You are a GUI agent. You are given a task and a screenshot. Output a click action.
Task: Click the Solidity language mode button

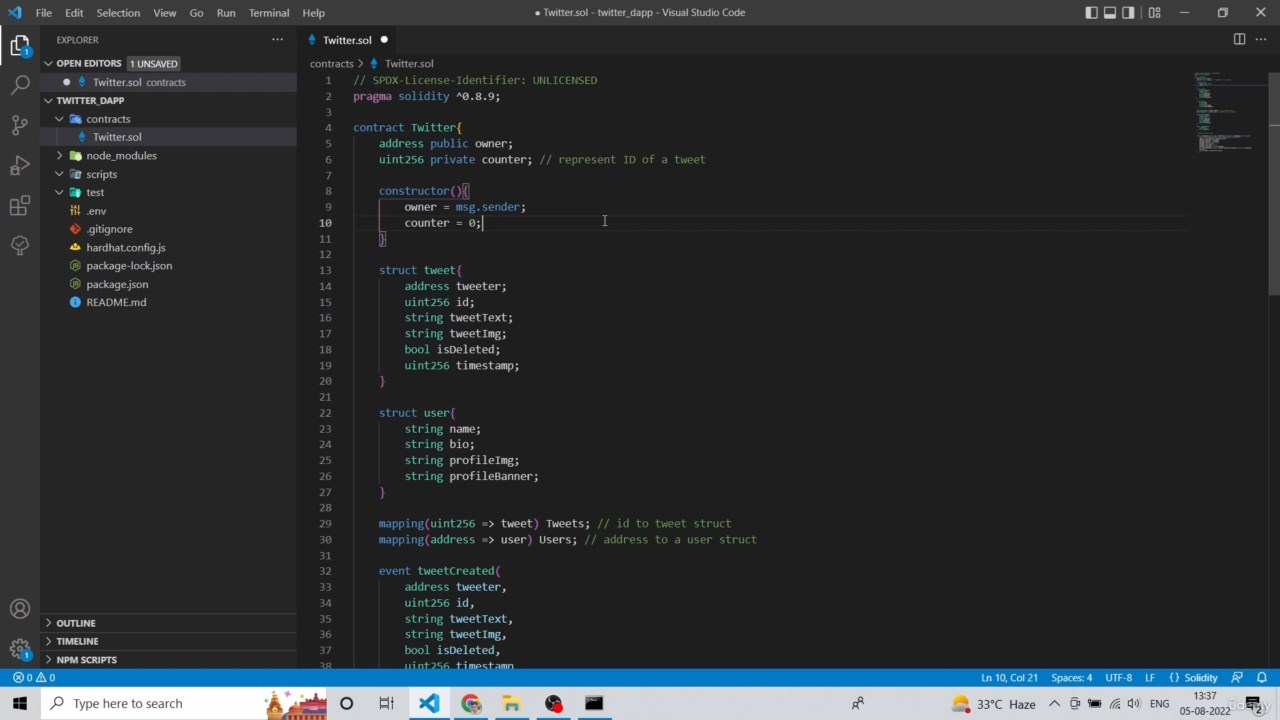(x=1194, y=677)
